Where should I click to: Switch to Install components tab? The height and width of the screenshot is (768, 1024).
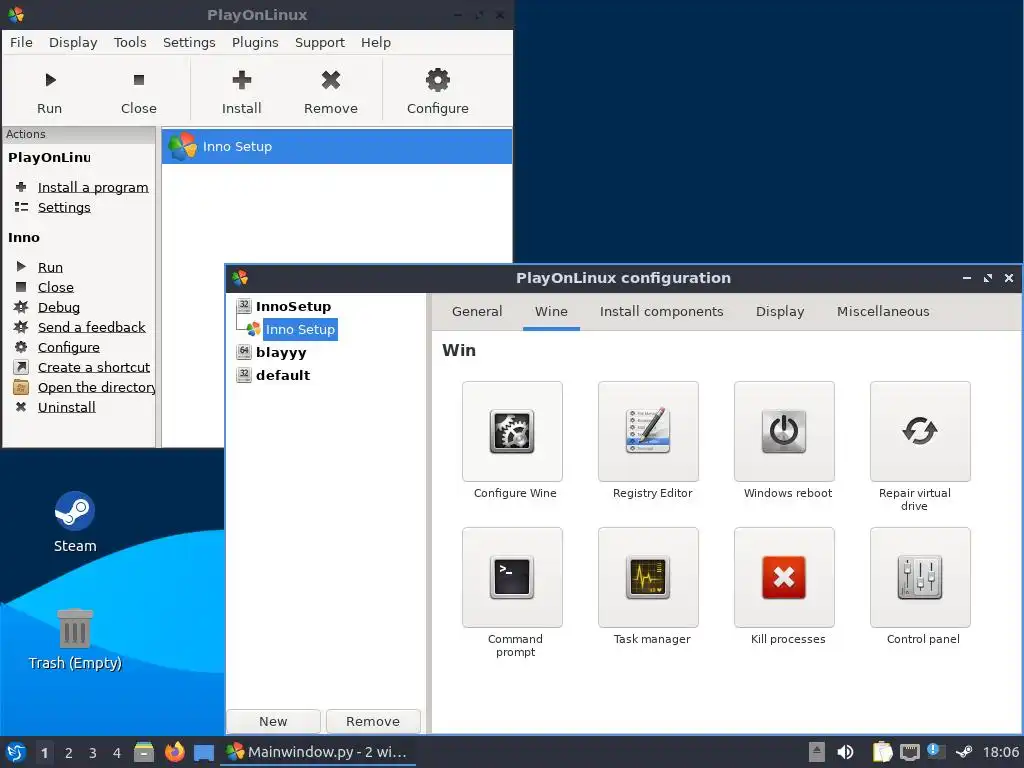[x=662, y=312]
